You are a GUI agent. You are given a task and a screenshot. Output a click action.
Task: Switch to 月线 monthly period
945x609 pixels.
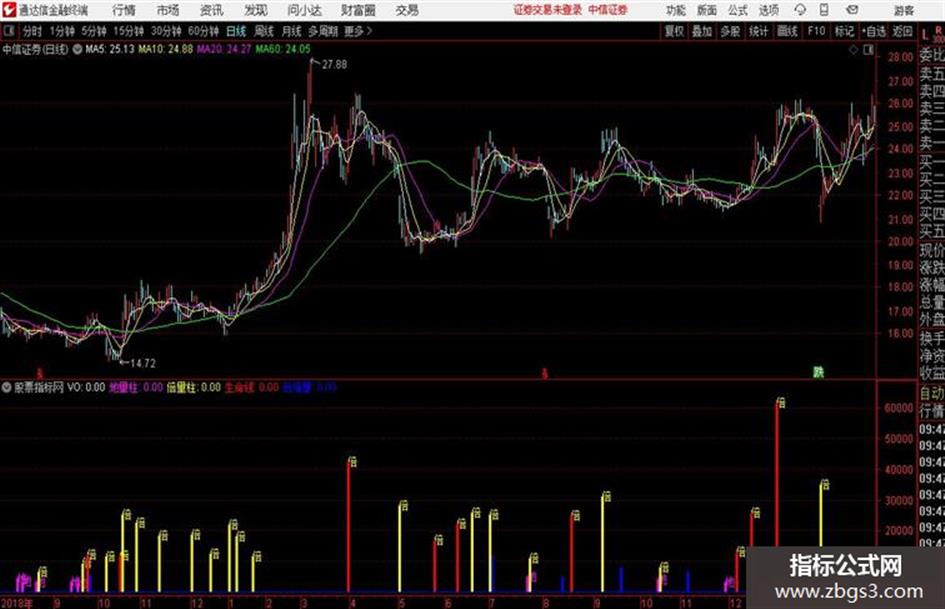pyautogui.click(x=292, y=31)
